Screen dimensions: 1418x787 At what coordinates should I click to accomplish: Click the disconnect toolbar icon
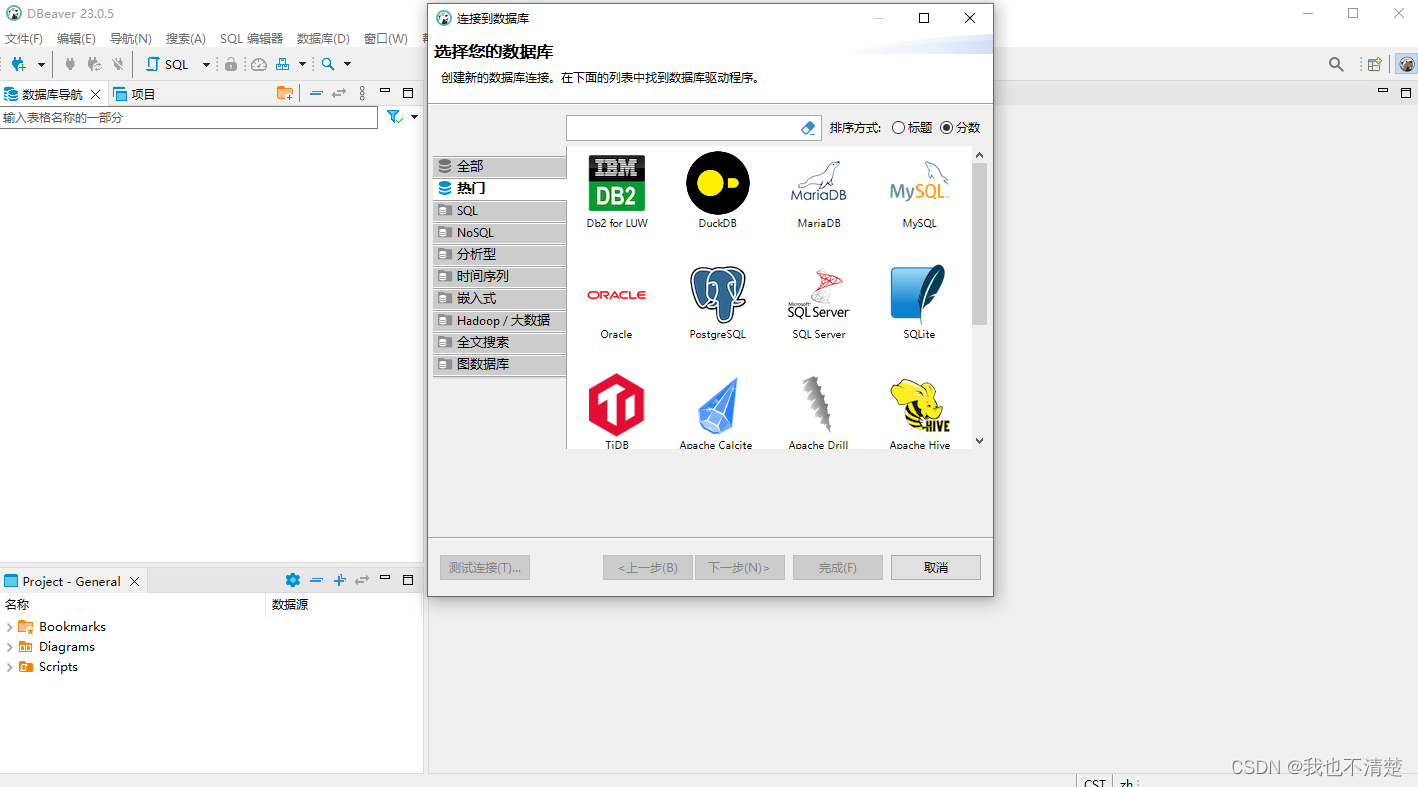(118, 64)
